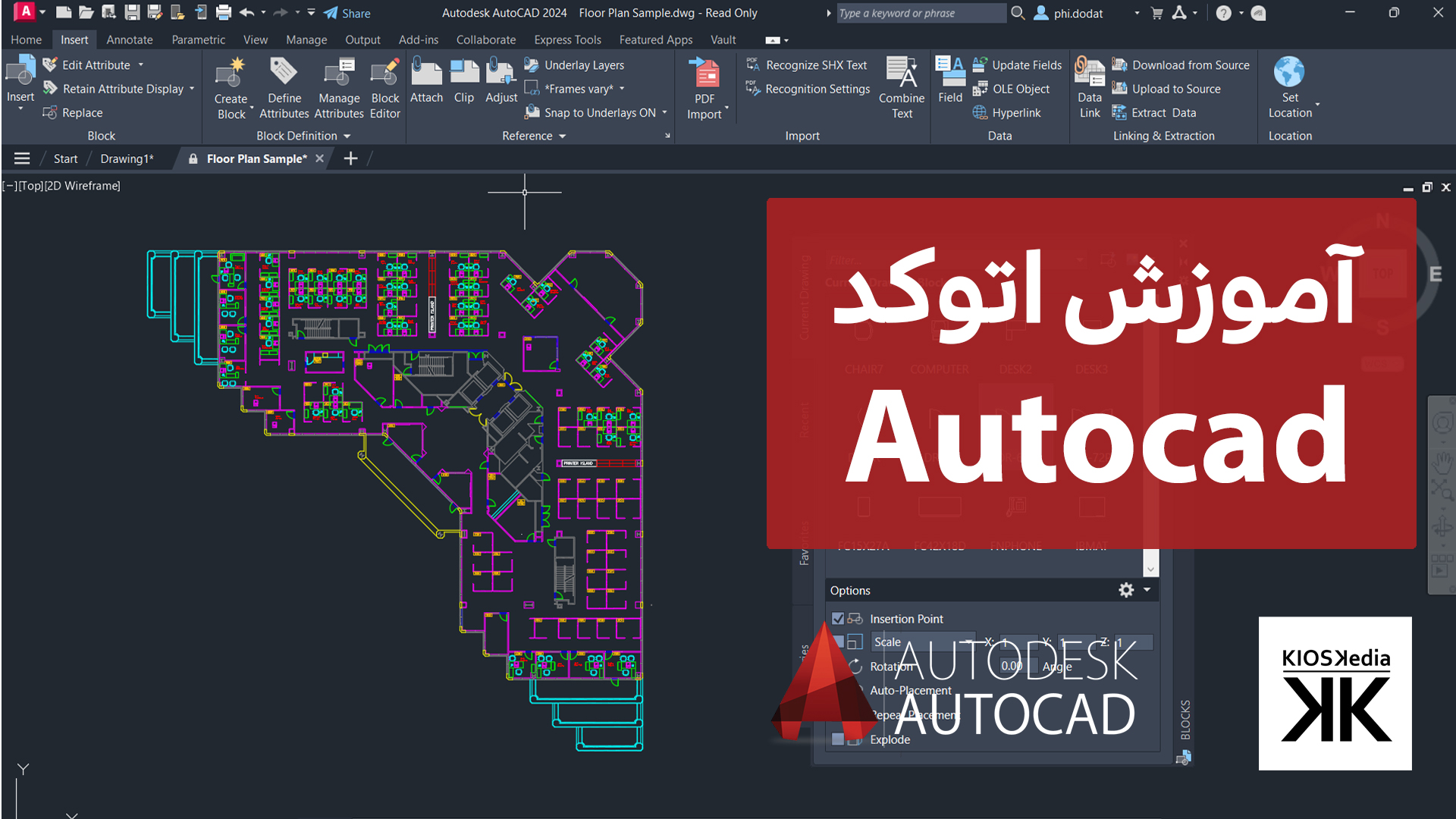Open Snap to Underlays ON dropdown
The image size is (1456, 819).
coord(665,112)
